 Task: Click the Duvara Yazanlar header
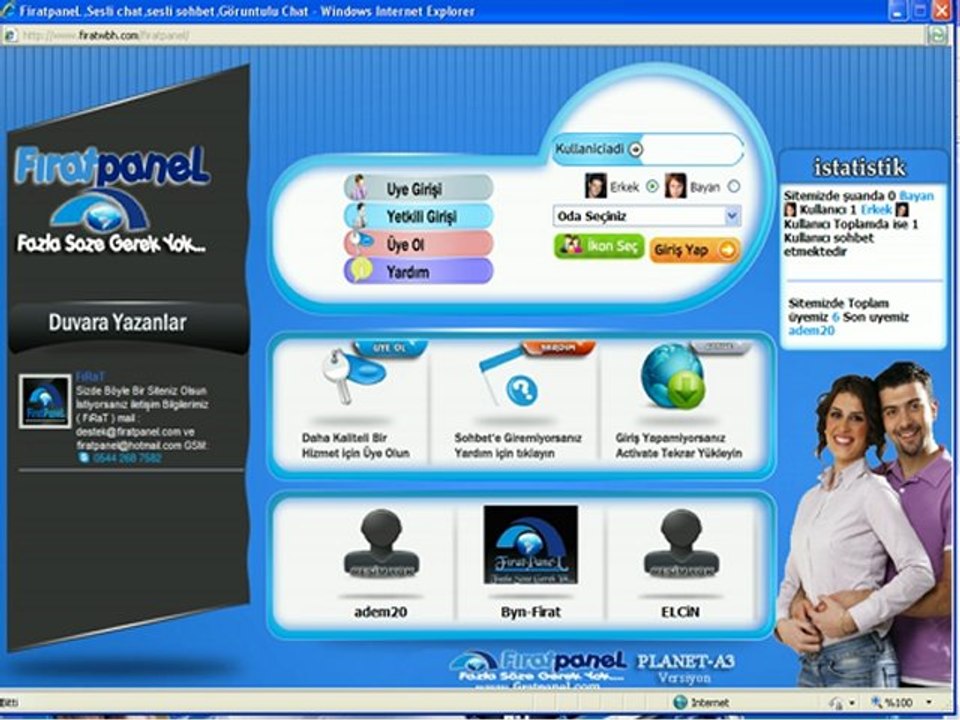(118, 323)
